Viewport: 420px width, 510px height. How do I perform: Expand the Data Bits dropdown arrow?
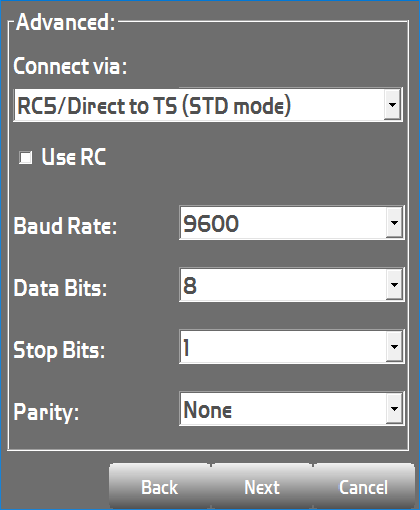coord(394,285)
